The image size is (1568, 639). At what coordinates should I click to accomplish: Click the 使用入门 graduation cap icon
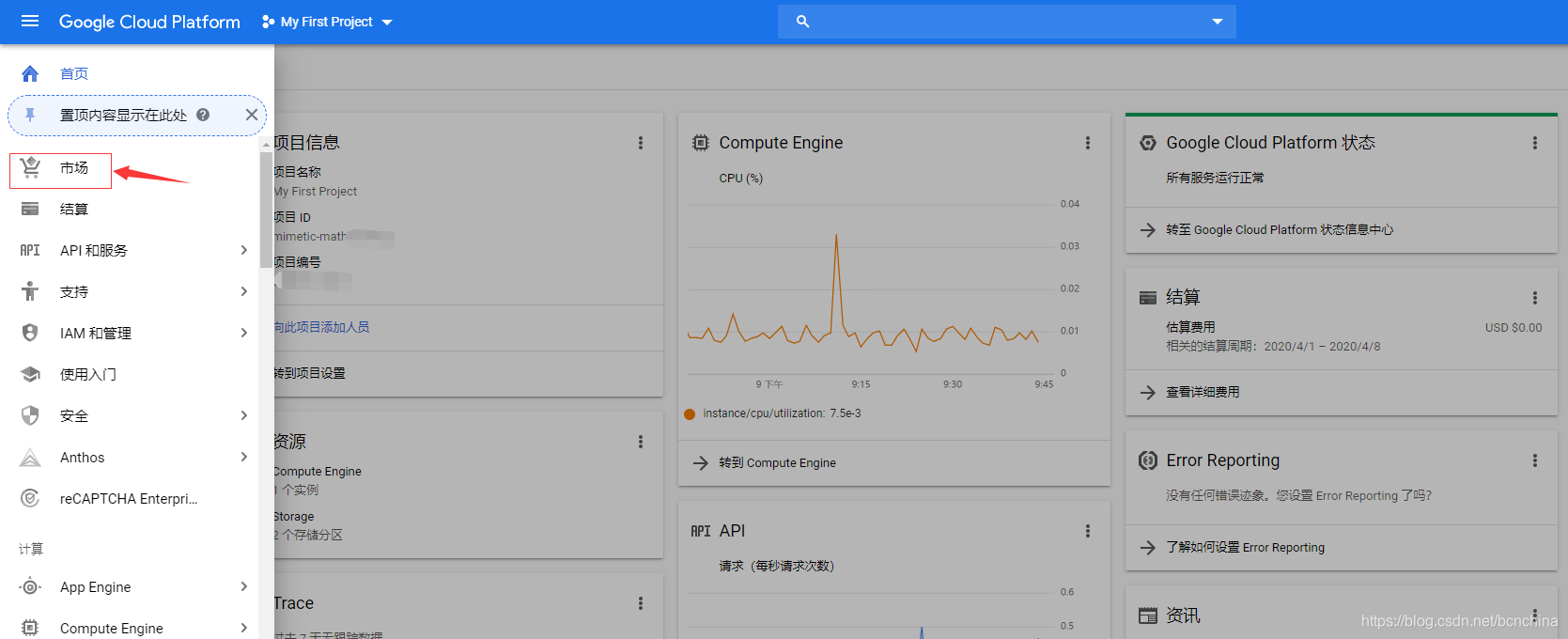click(30, 374)
